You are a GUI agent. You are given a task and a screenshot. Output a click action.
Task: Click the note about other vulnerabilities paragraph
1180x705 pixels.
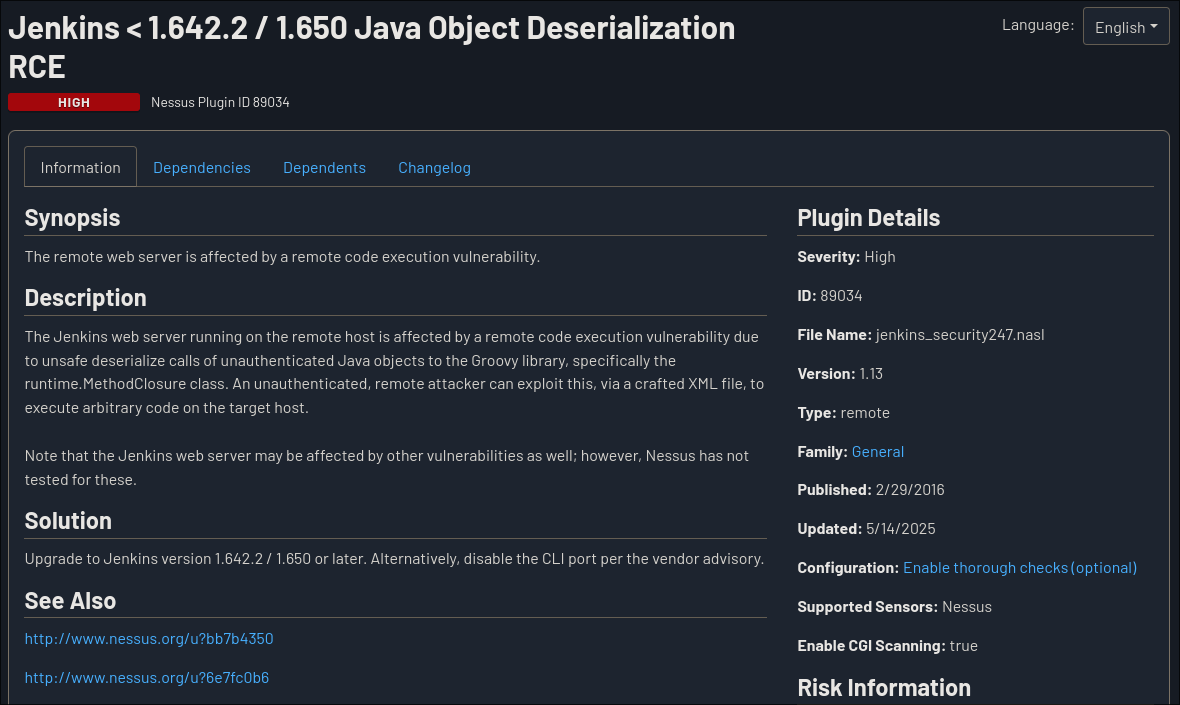tap(387, 467)
